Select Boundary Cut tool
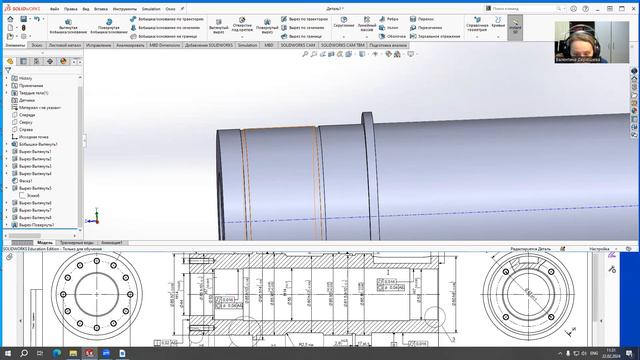The height and width of the screenshot is (360, 640). [x=302, y=36]
